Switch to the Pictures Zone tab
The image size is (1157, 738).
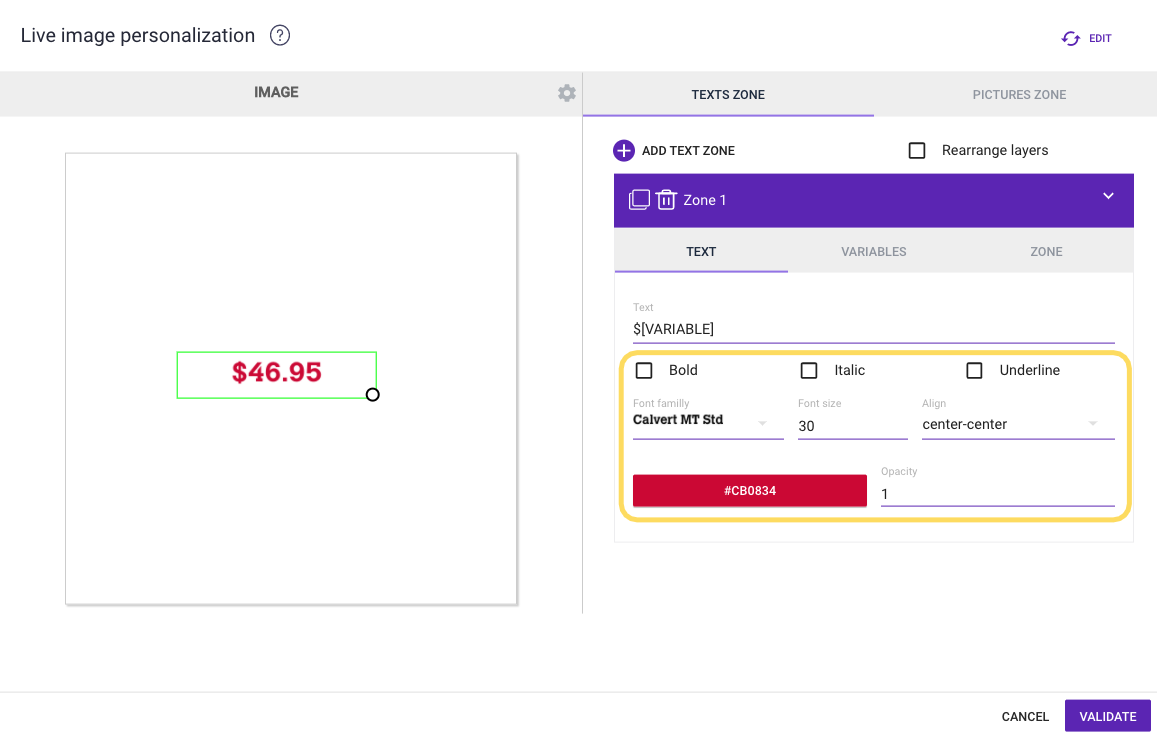[1019, 95]
